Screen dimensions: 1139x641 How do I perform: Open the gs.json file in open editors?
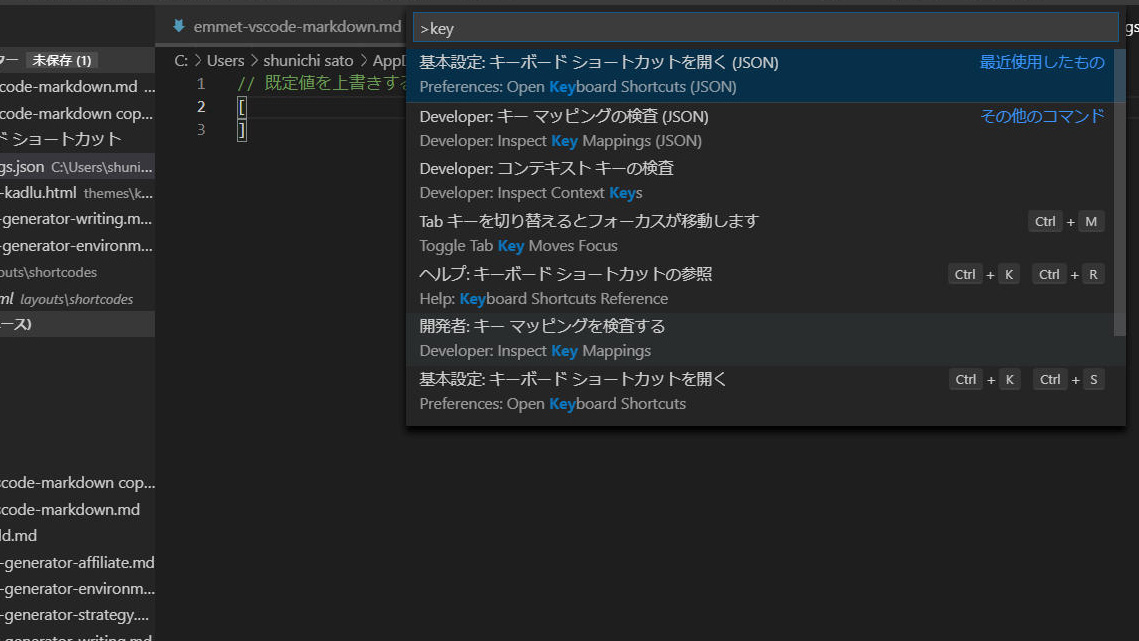(x=77, y=167)
